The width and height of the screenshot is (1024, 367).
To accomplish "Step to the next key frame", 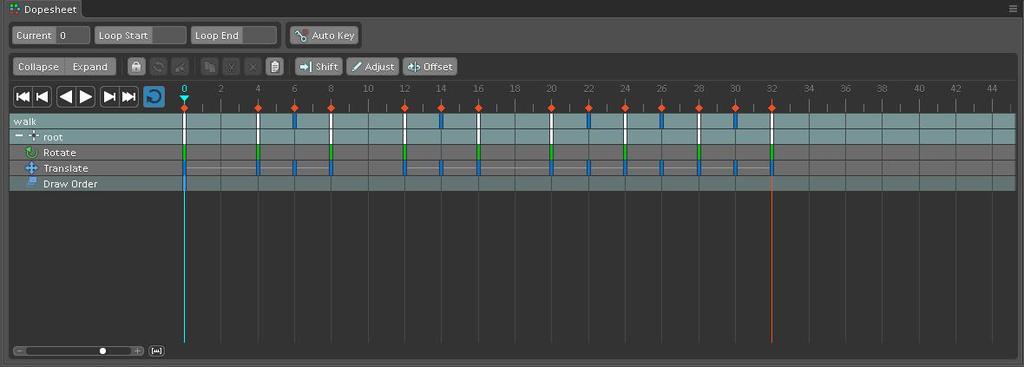I will [x=109, y=97].
